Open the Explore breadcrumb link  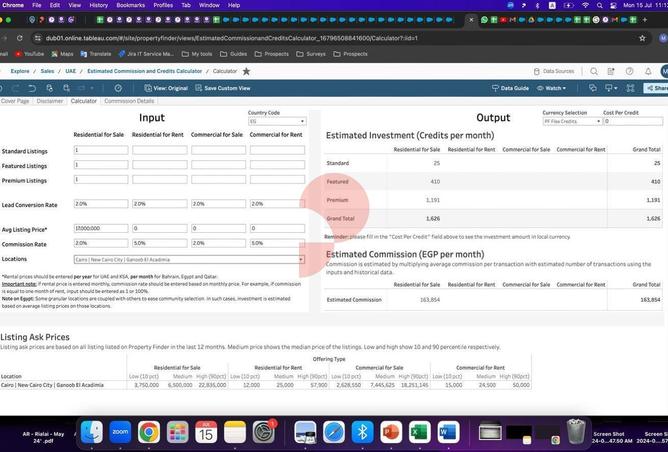(x=20, y=71)
